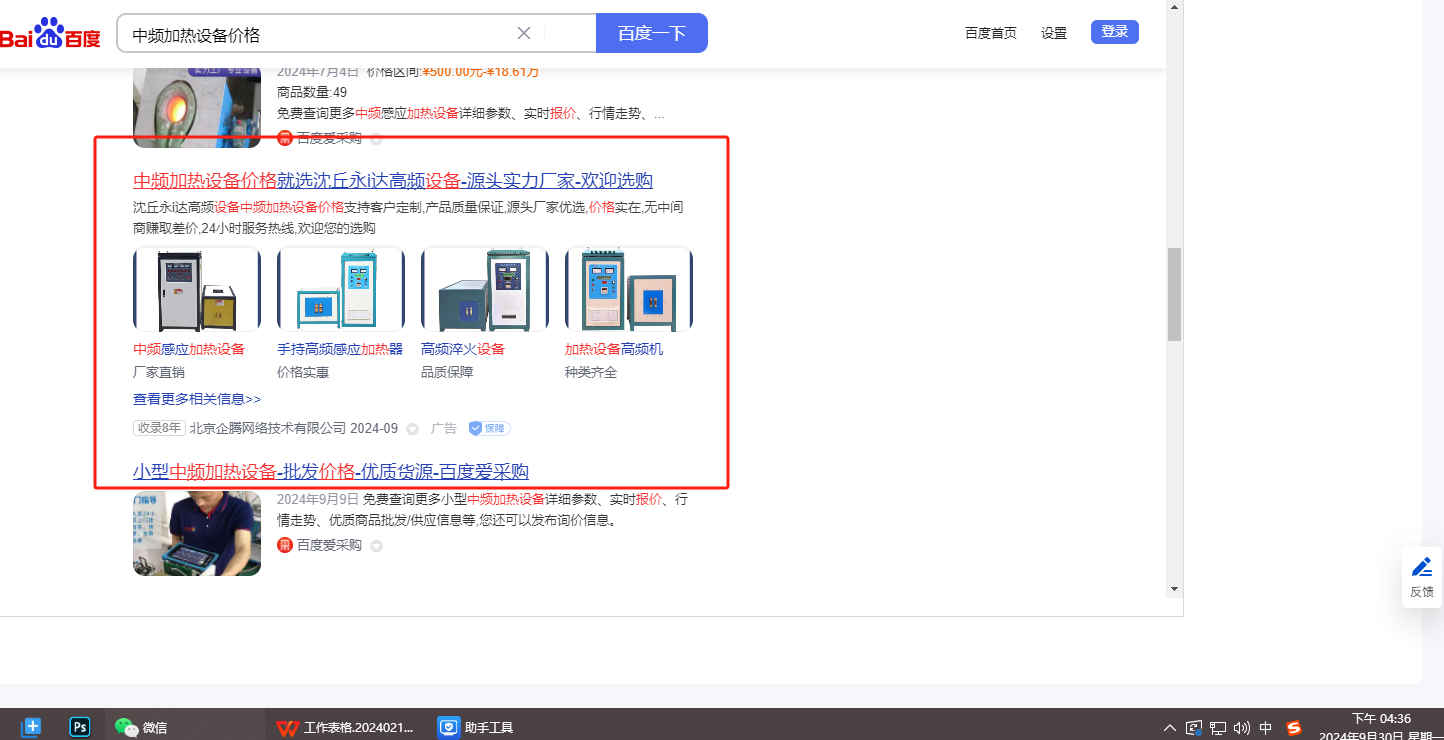Open the 中频感应加热设备 product image
The width and height of the screenshot is (1444, 740).
[x=197, y=289]
